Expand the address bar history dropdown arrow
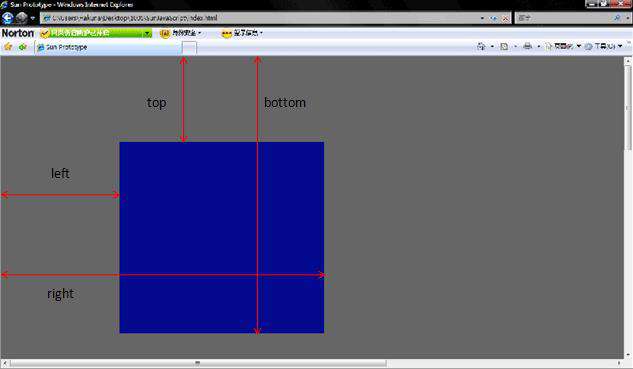The height and width of the screenshot is (369, 633). [x=482, y=18]
